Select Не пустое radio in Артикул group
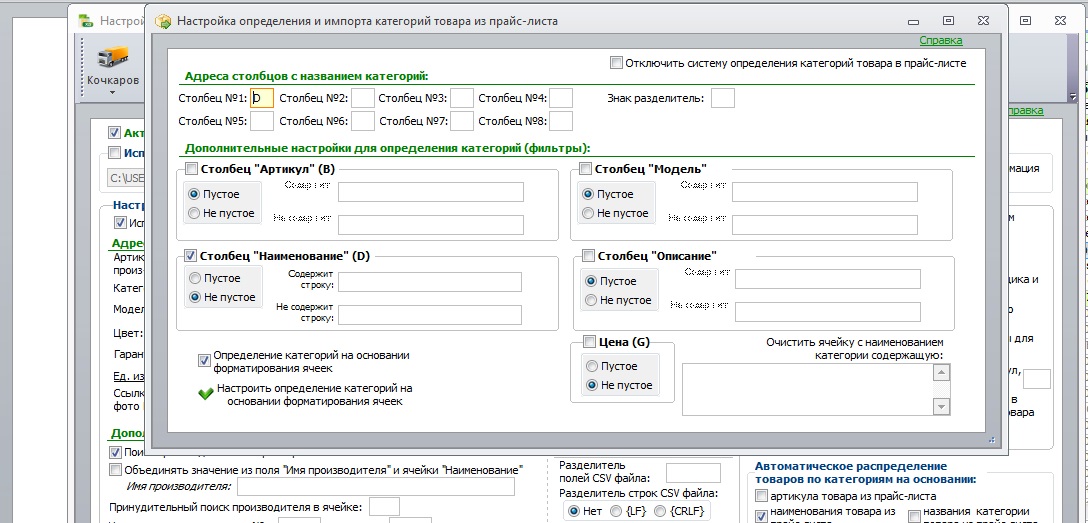The width and height of the screenshot is (1088, 523). pyautogui.click(x=194, y=213)
